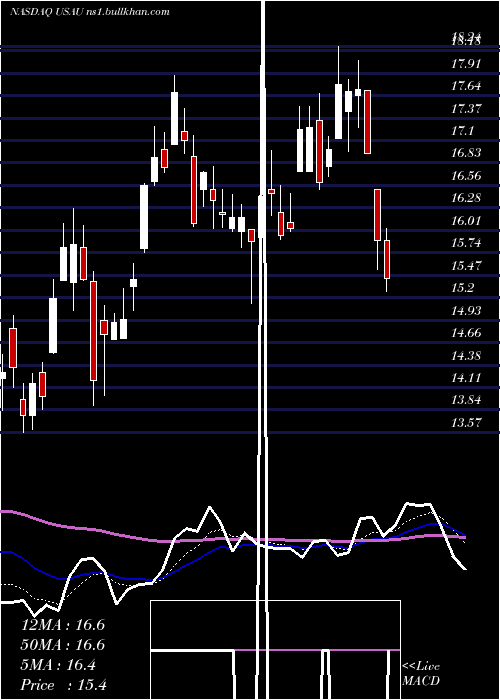Click the 15.74 price axis label
Screen dimensions: 500x700
pyautogui.click(x=466, y=243)
